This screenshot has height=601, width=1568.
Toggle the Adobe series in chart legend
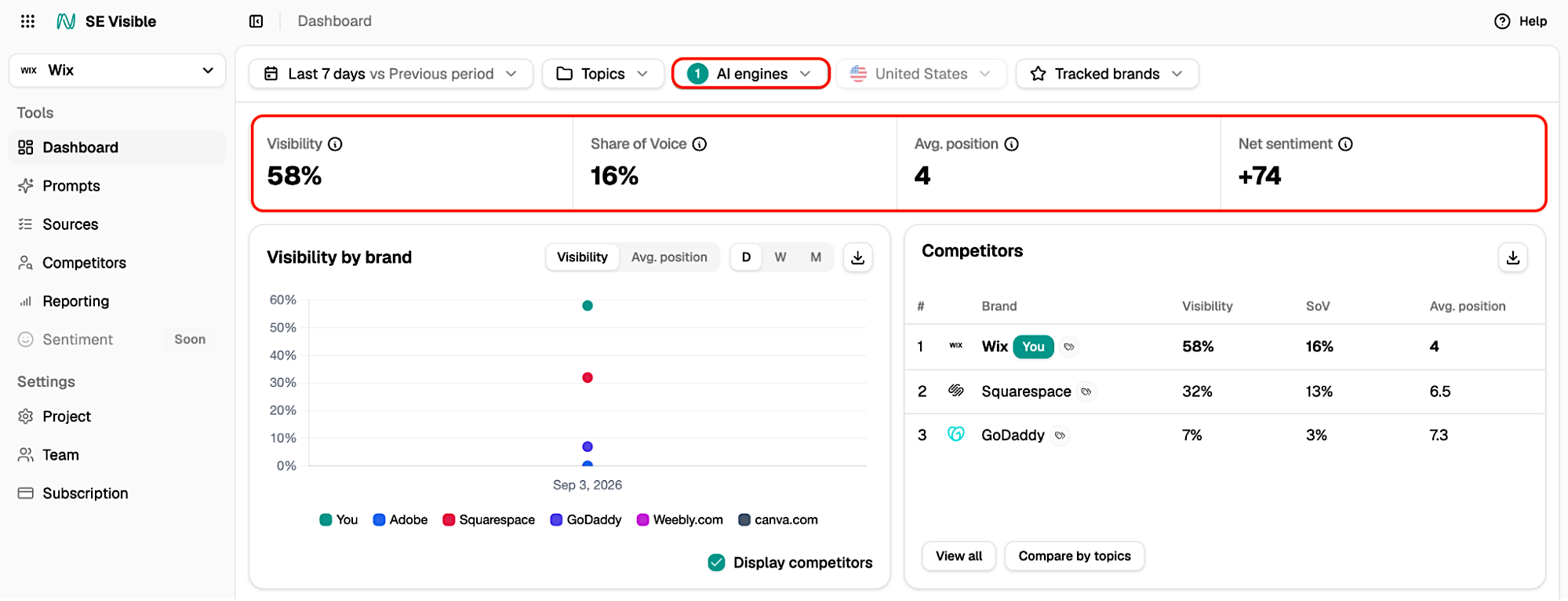click(400, 520)
